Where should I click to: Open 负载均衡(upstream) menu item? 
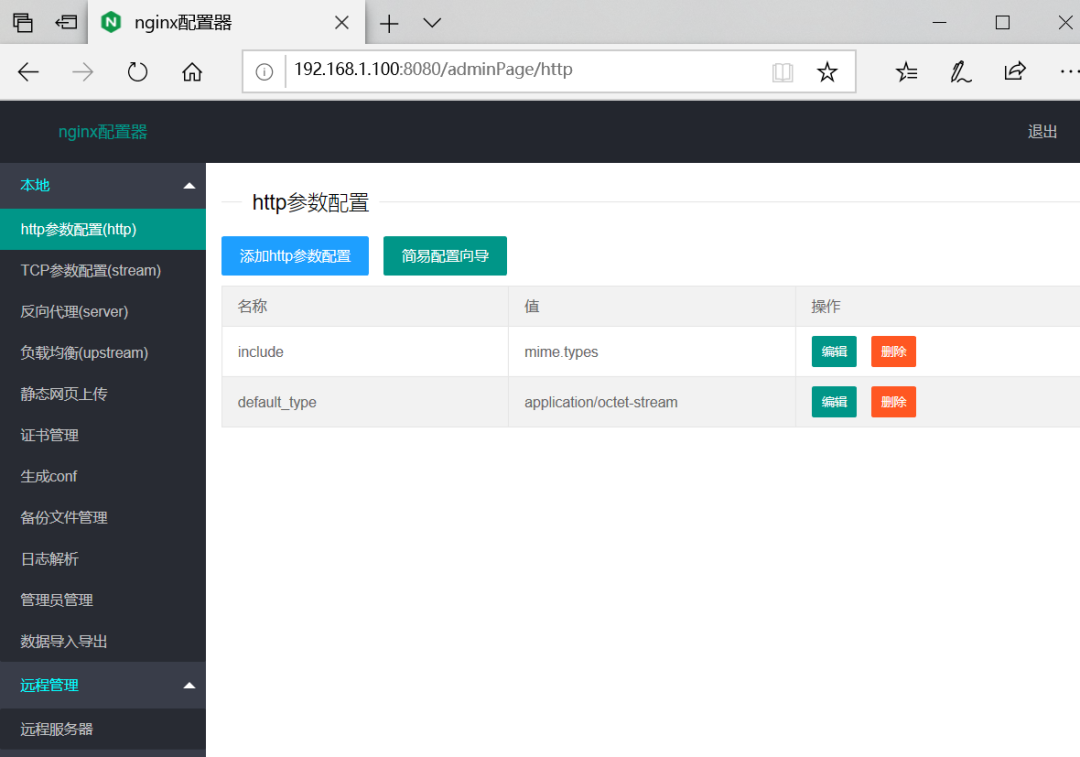click(x=103, y=353)
